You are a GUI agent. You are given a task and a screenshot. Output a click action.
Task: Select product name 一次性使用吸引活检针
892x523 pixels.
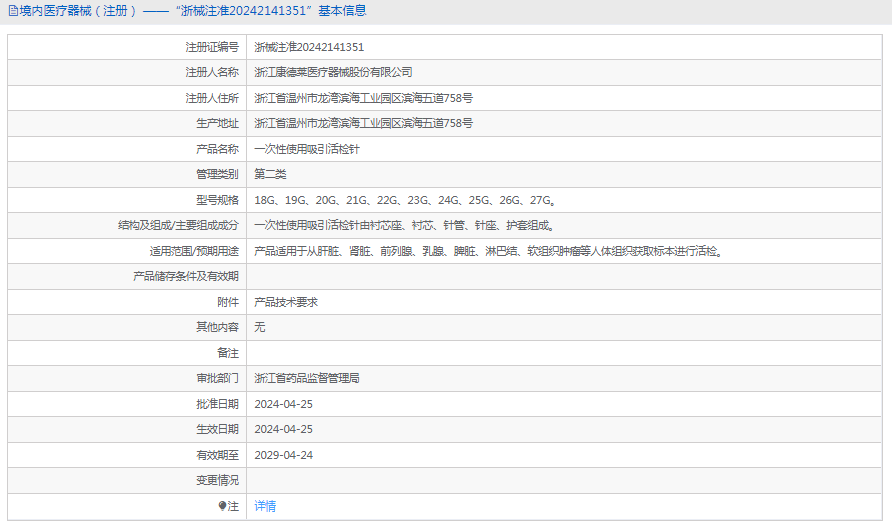[x=307, y=149]
